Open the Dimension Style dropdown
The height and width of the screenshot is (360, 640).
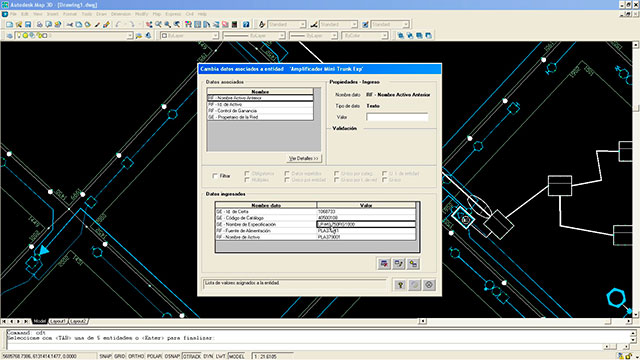354,24
